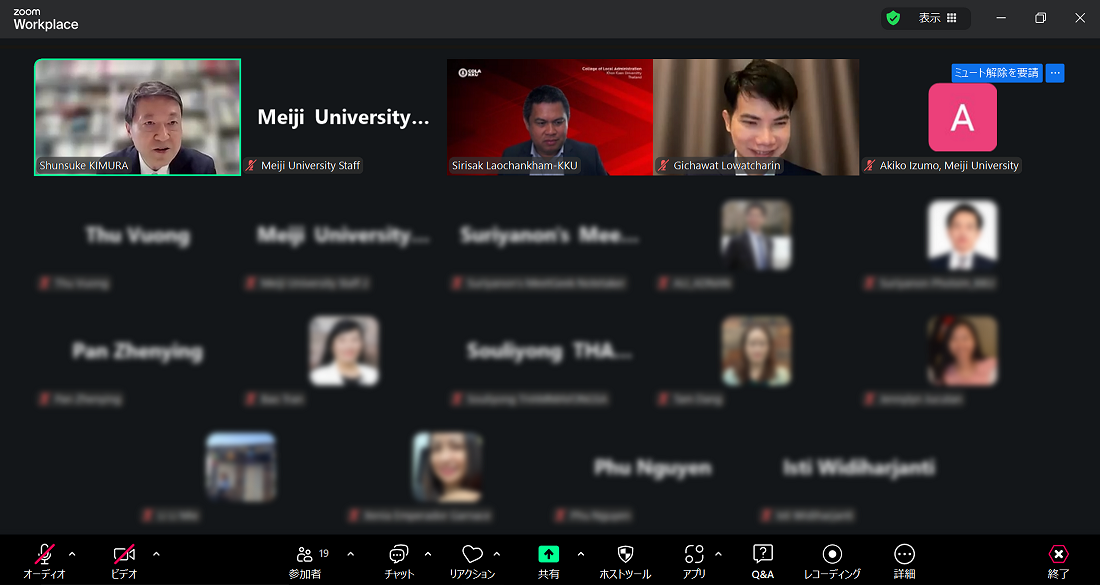
Task: Click muted mic icon on Meiji University Staff
Action: pyautogui.click(x=251, y=166)
